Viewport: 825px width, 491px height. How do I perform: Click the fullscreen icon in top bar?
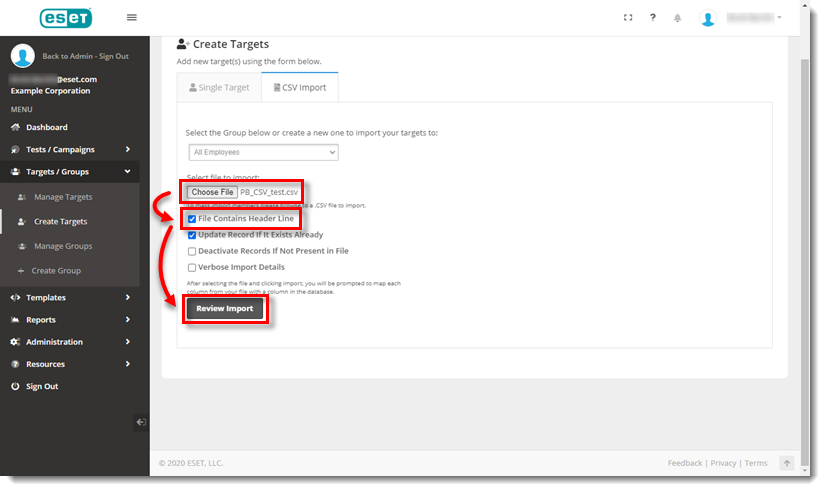[628, 18]
